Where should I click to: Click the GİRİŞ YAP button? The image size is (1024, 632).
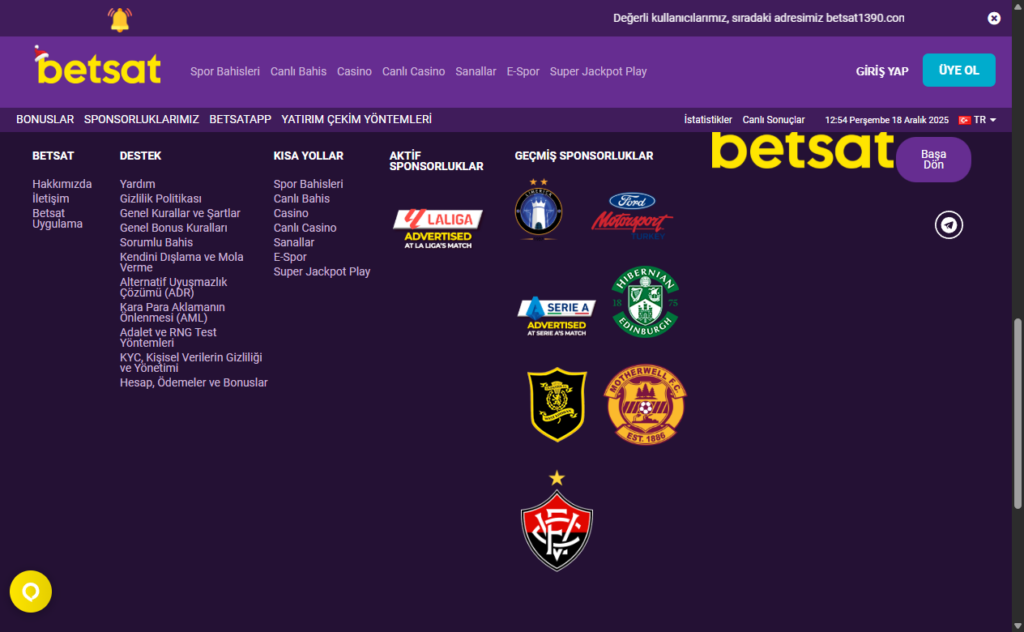coord(882,71)
